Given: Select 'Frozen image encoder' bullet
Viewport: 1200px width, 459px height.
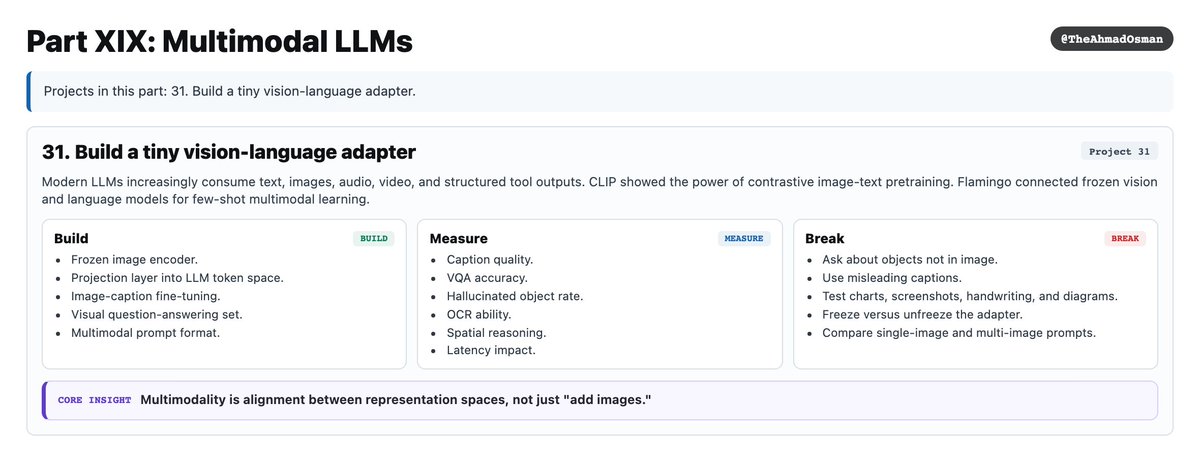Looking at the screenshot, I should coord(134,260).
